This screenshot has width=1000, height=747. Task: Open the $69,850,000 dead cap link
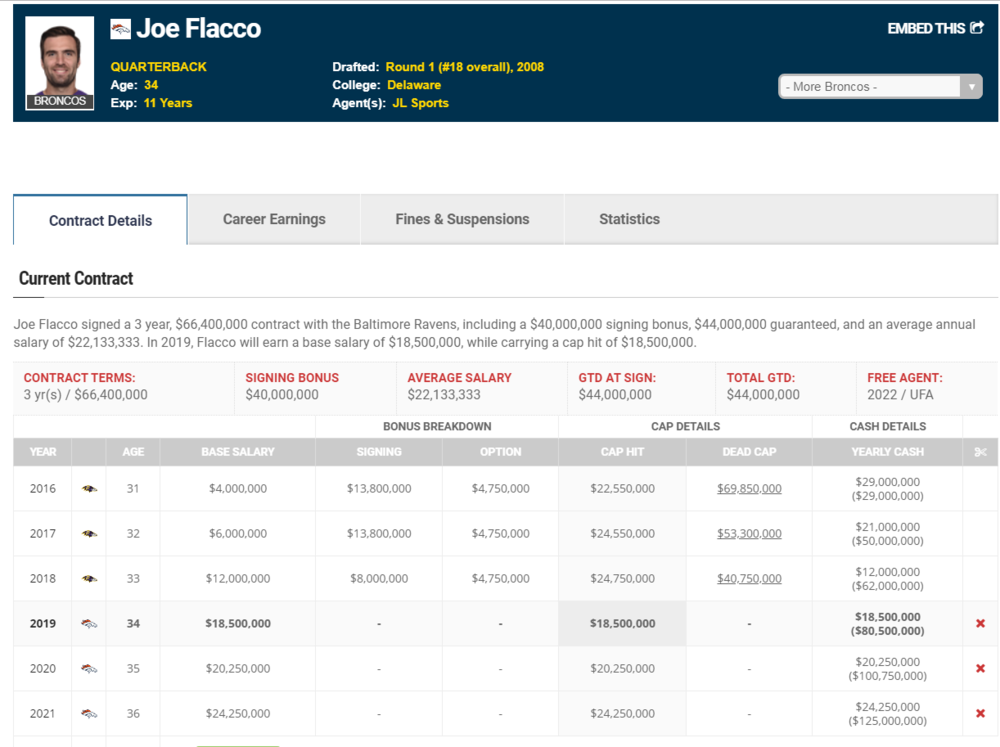pyautogui.click(x=749, y=489)
